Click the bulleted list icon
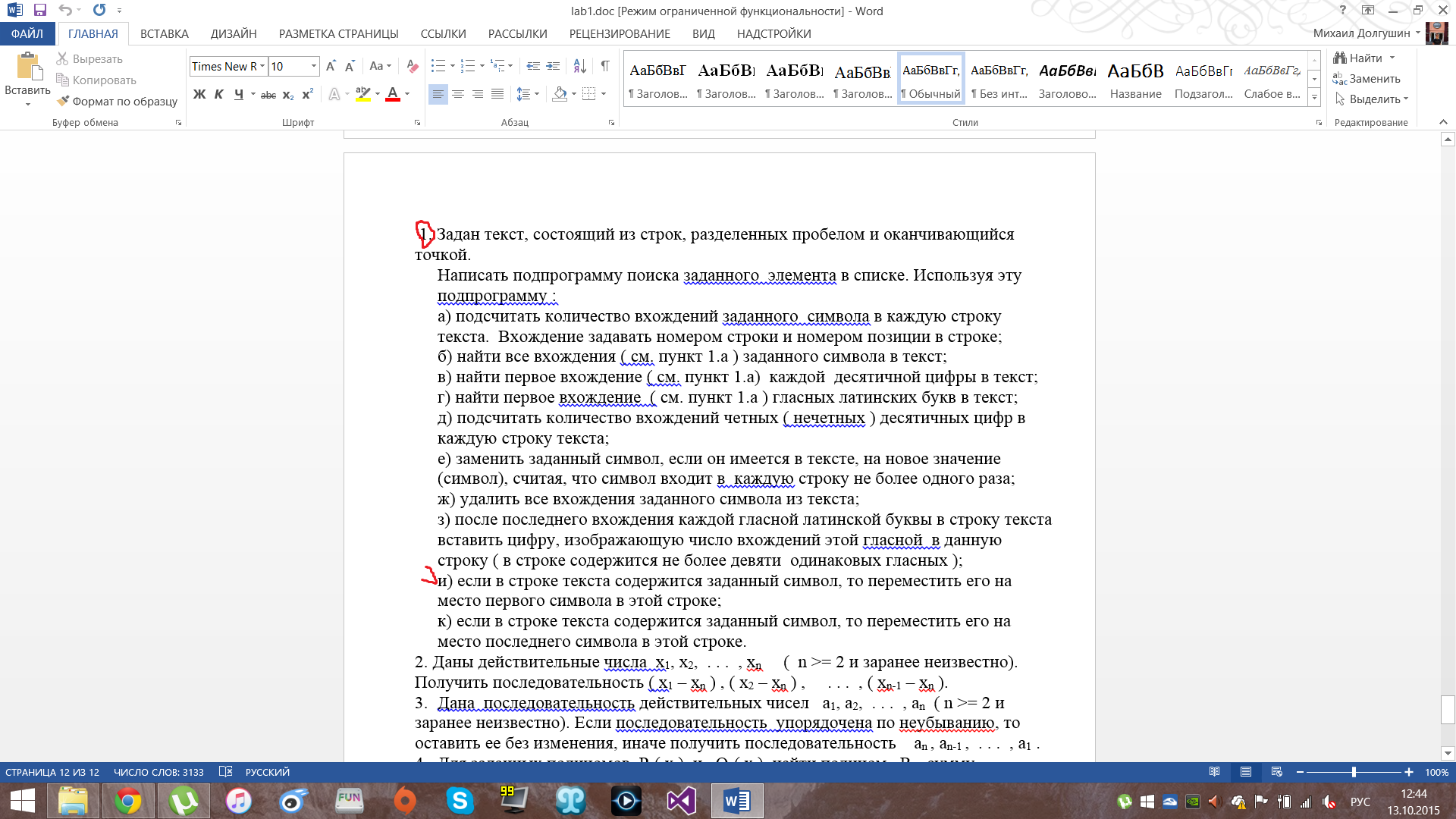1456x819 pixels. (x=438, y=66)
